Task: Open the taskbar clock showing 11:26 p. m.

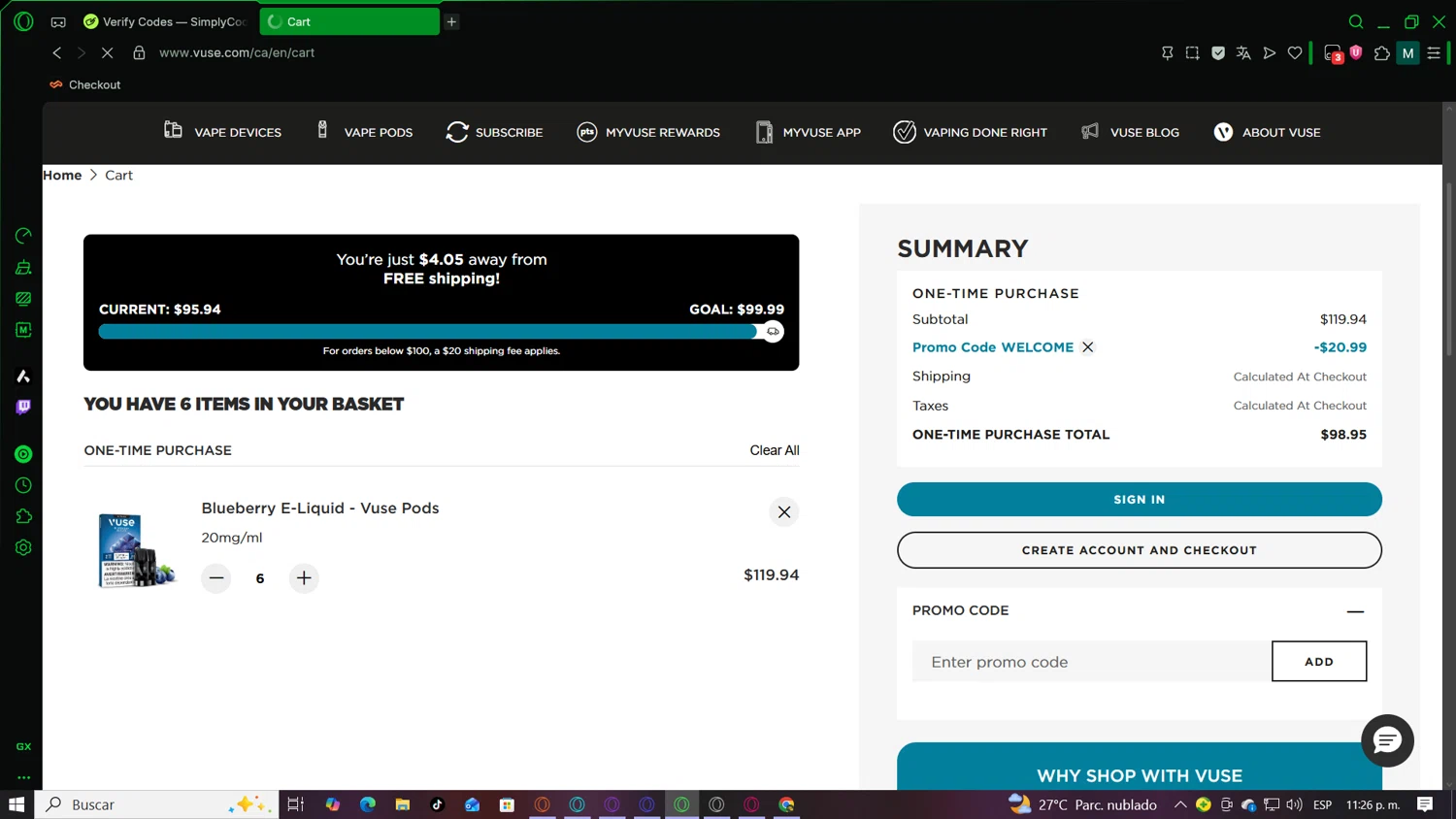Action: [x=1373, y=804]
